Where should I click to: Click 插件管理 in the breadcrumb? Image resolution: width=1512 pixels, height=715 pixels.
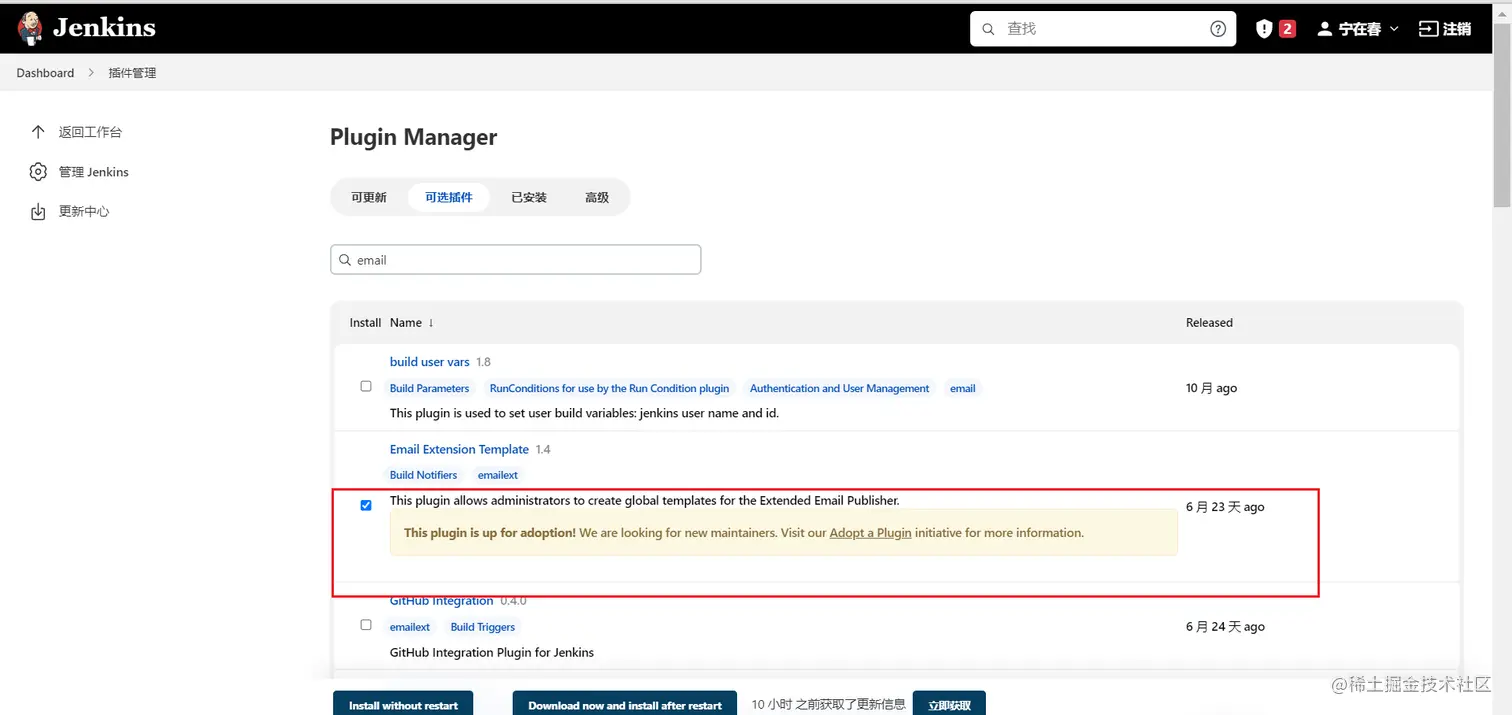(132, 73)
